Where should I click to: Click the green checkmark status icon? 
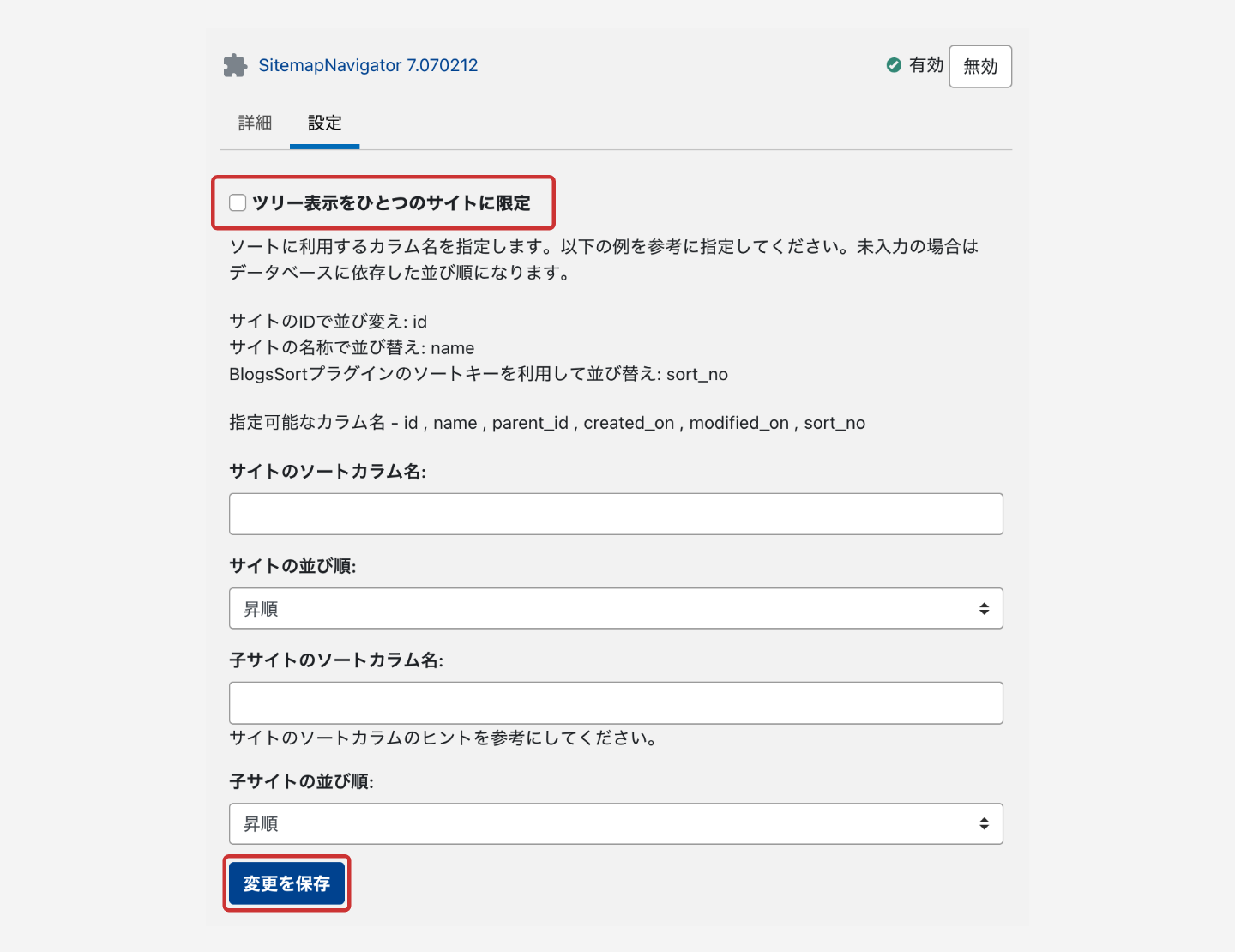pyautogui.click(x=894, y=65)
